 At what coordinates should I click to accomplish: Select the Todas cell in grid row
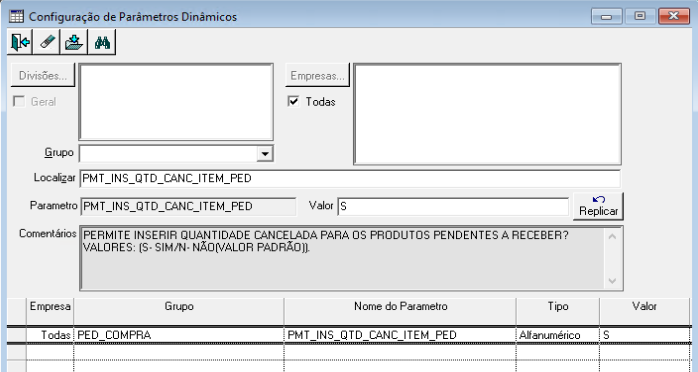(x=50, y=335)
